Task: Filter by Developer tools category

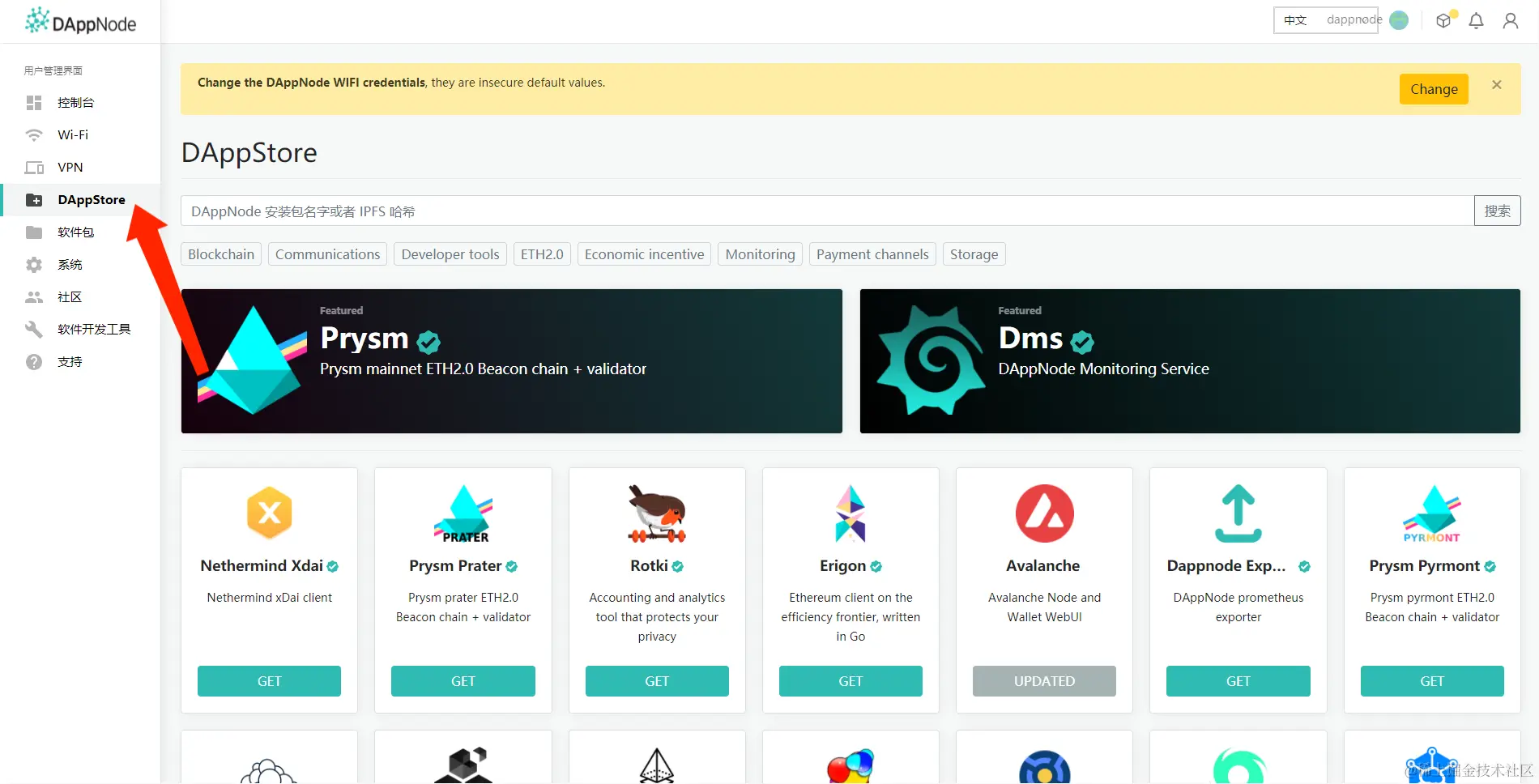Action: (x=450, y=254)
